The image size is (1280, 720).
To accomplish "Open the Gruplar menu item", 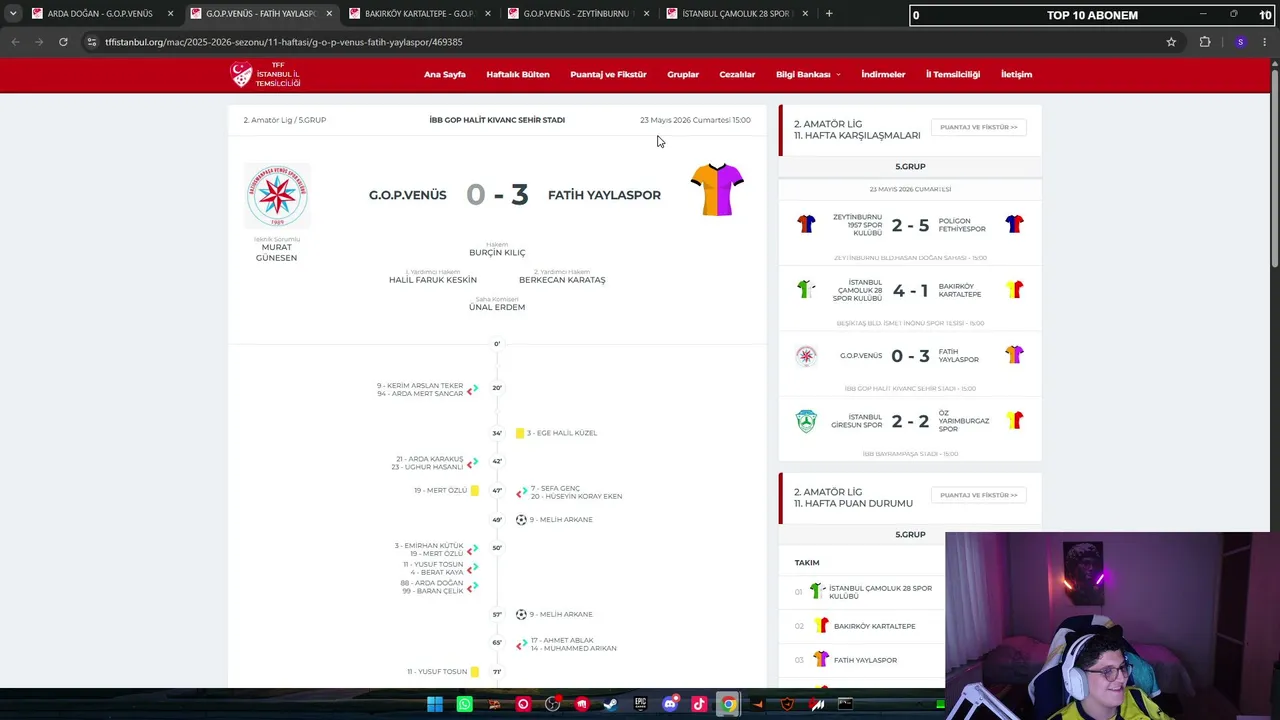I will coord(683,75).
